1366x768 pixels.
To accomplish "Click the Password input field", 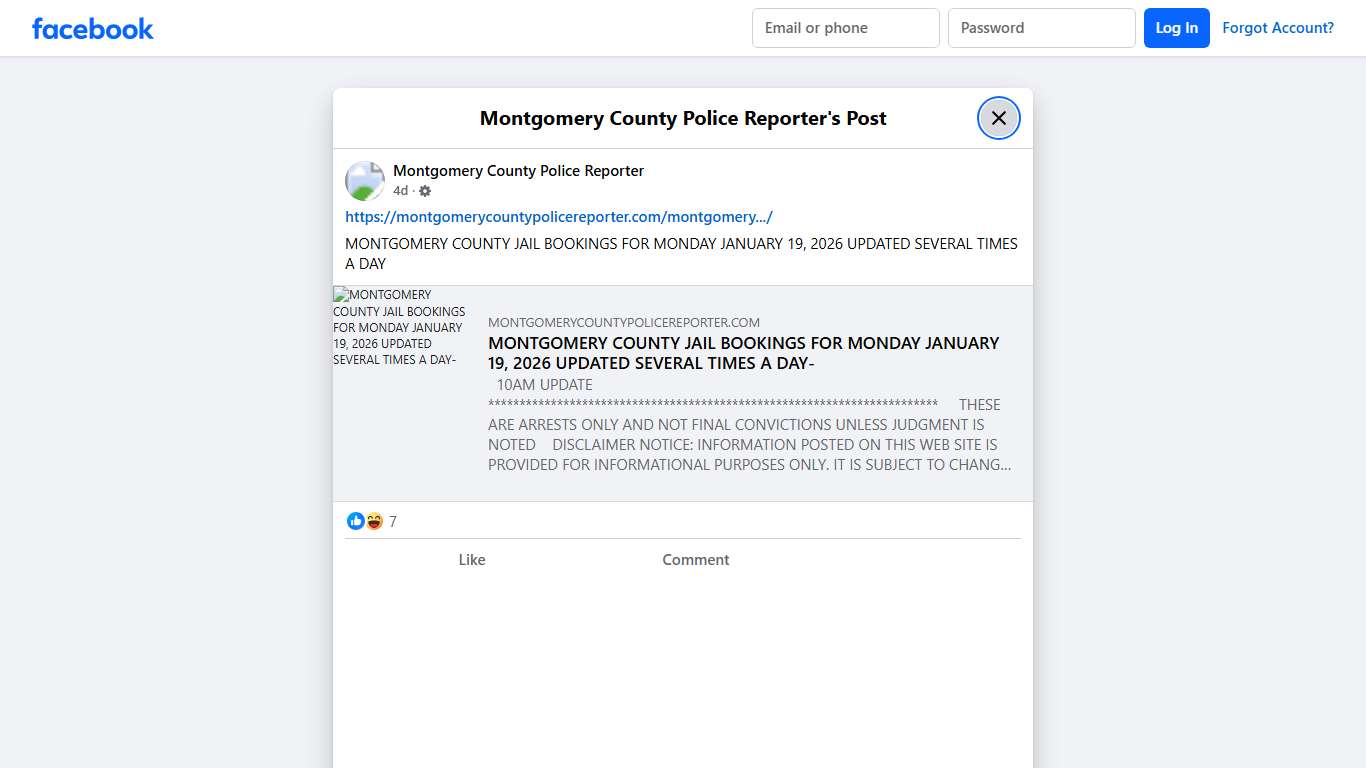I will (x=1041, y=28).
